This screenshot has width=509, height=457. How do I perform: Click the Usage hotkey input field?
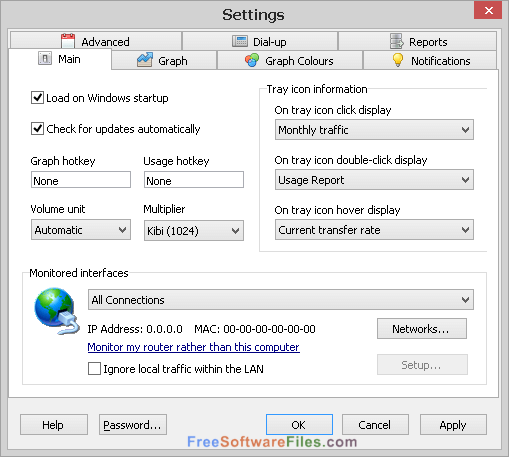(194, 180)
